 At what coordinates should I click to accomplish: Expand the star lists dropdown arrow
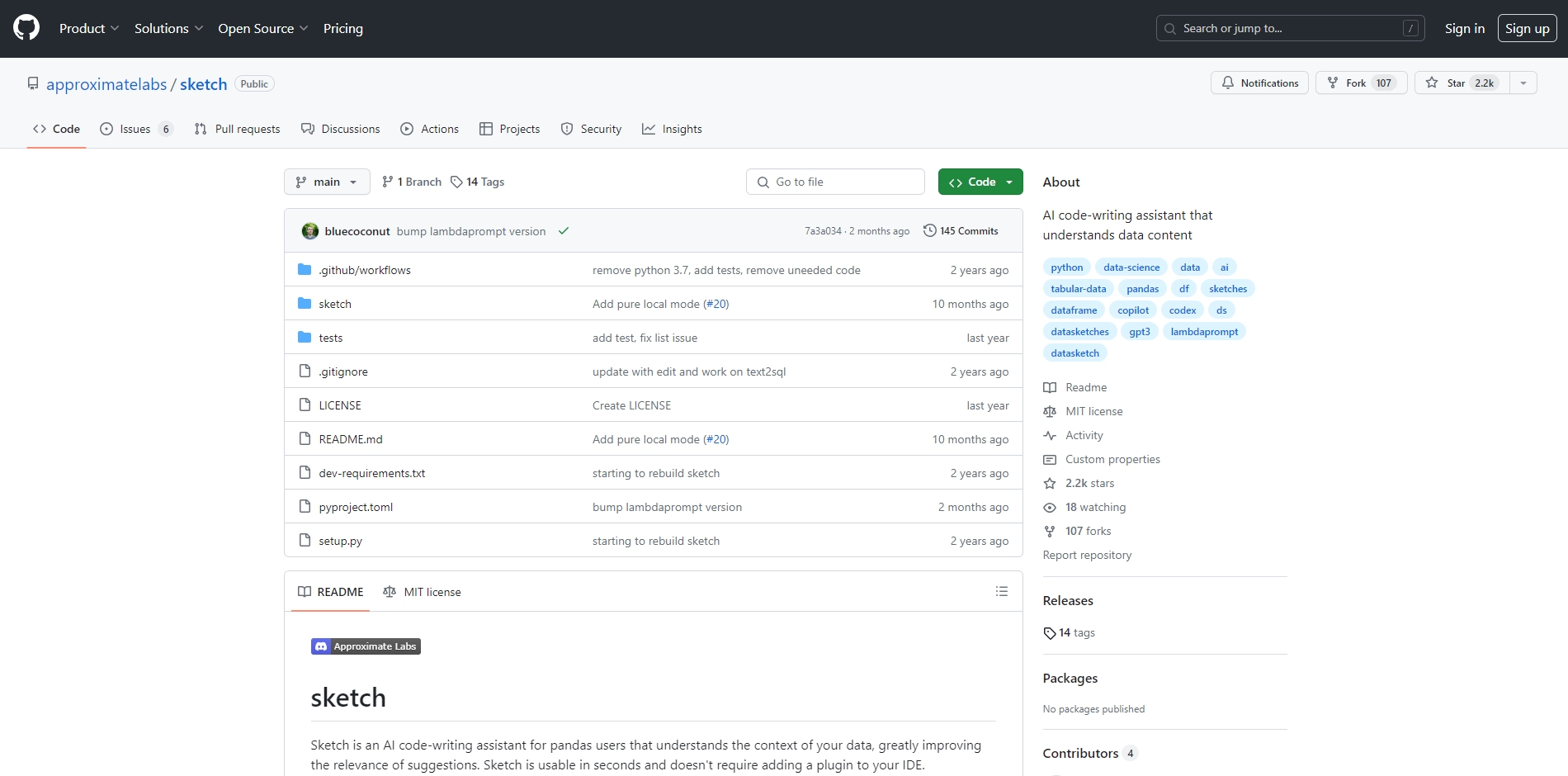[x=1523, y=83]
